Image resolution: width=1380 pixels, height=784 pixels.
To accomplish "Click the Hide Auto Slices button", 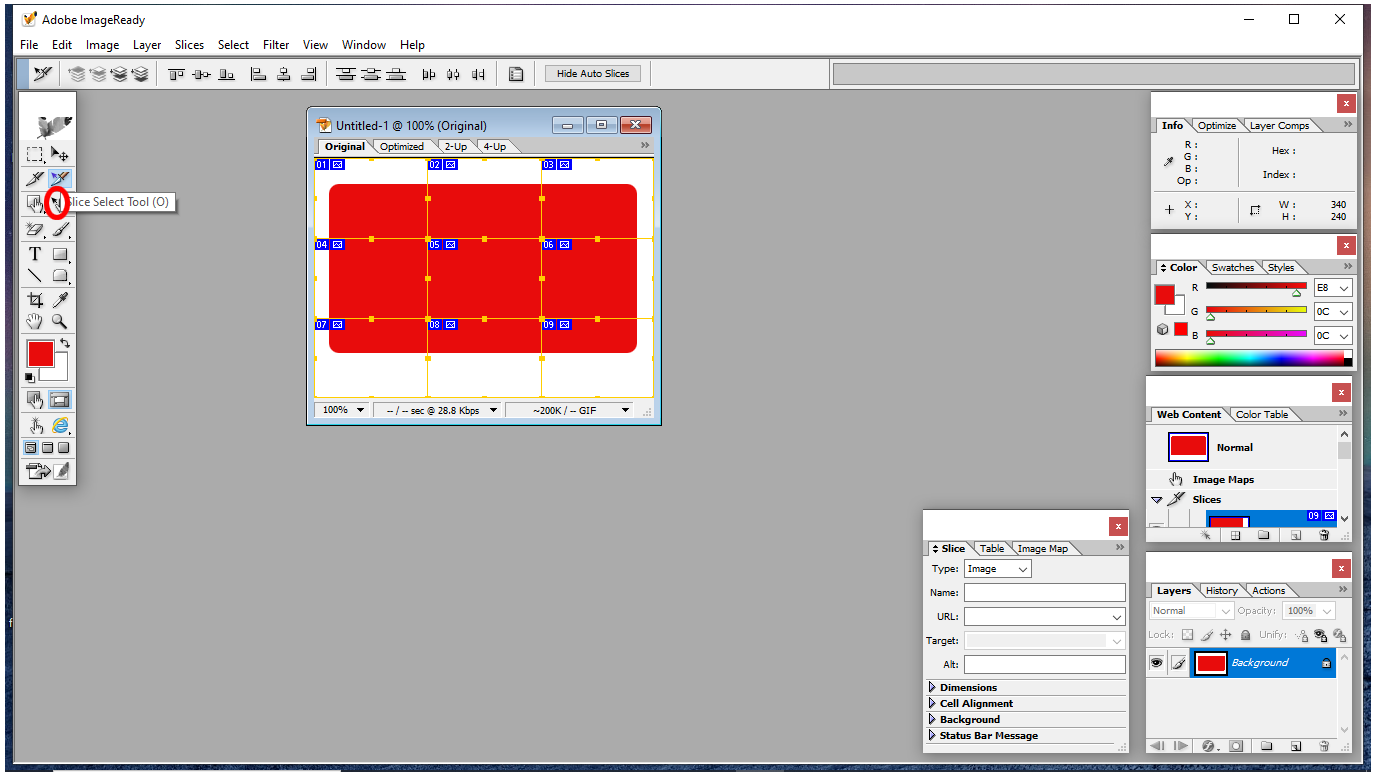I will point(593,73).
